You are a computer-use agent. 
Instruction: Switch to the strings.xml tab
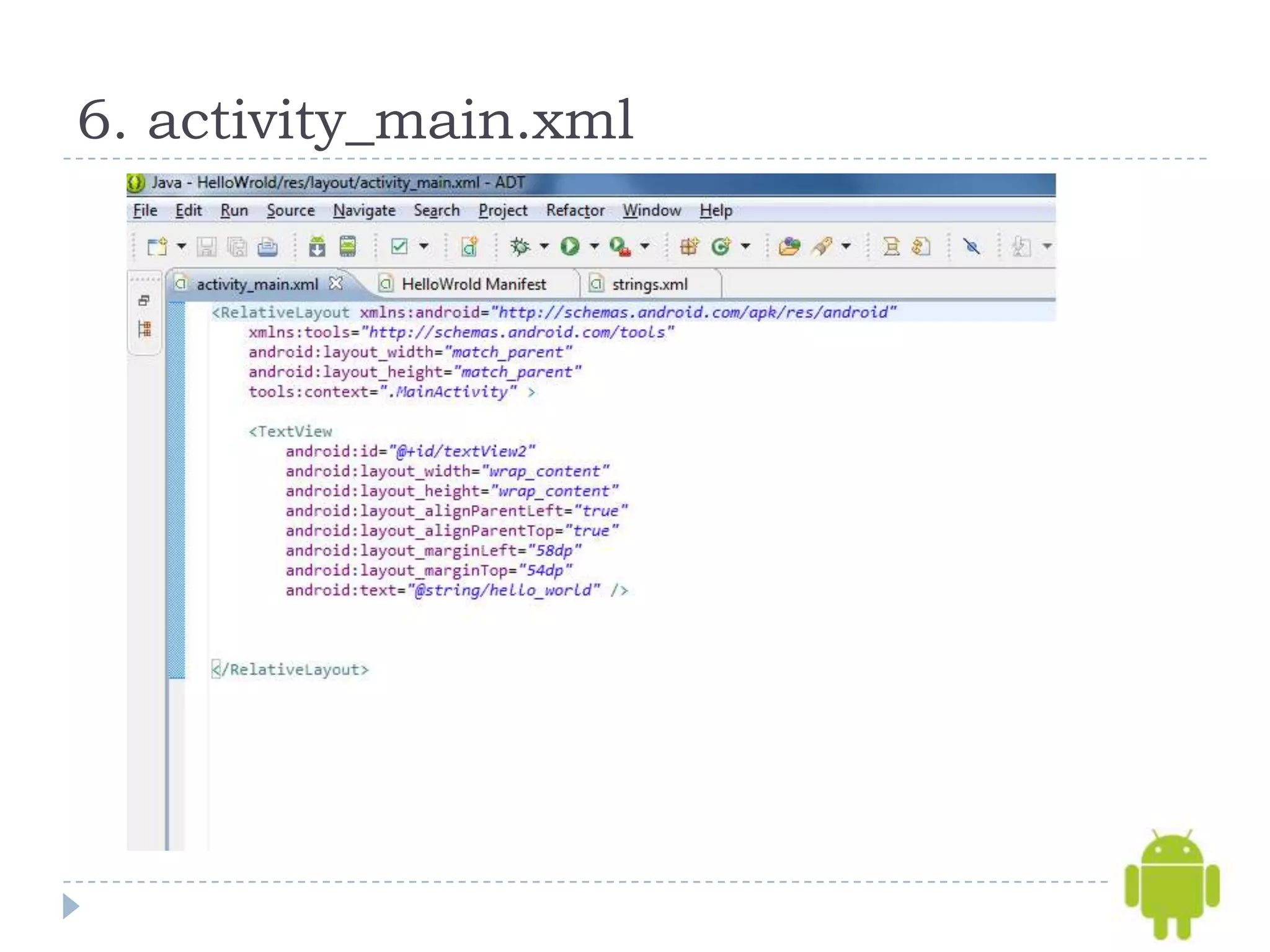pos(650,284)
